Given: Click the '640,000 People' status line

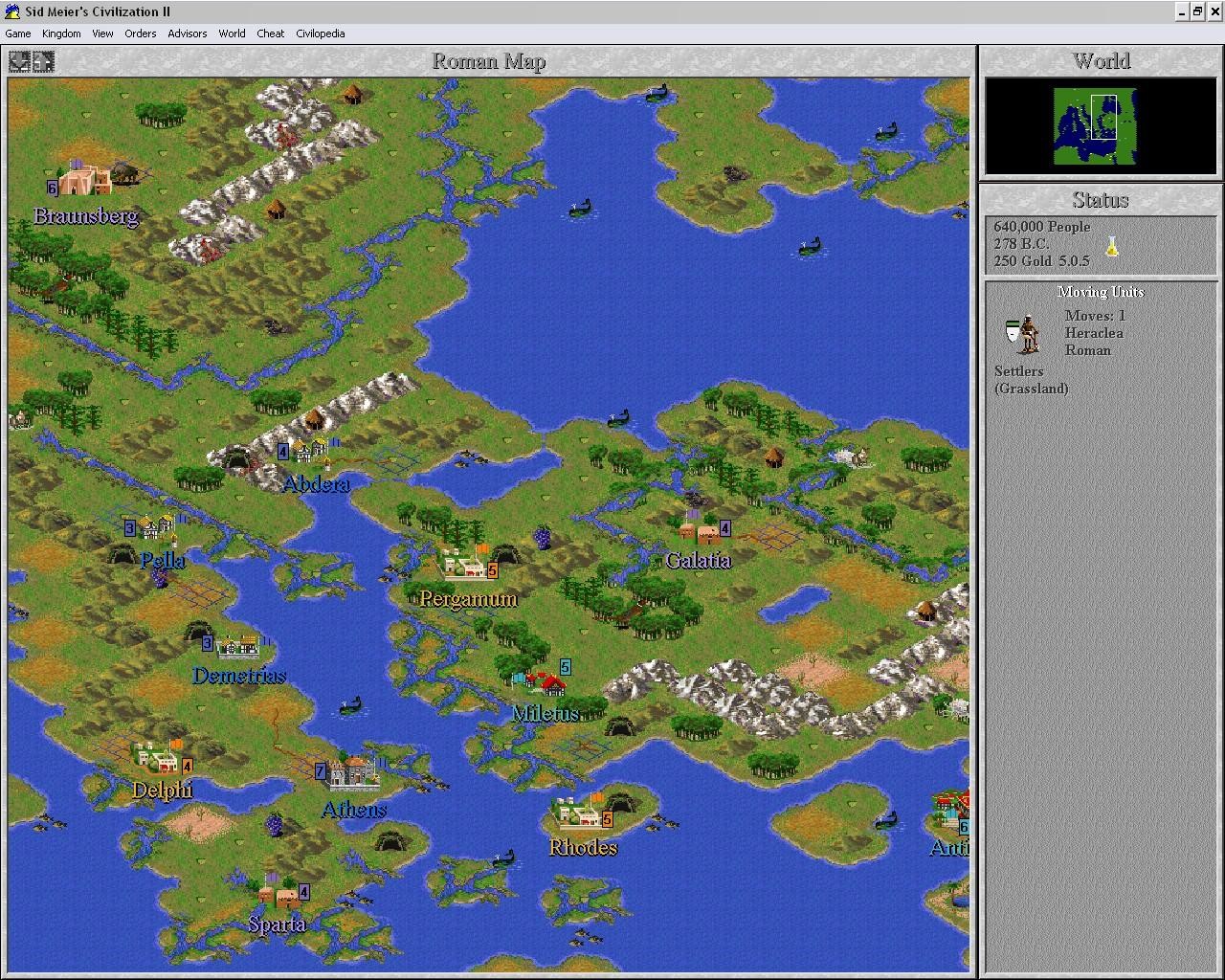Looking at the screenshot, I should click(1042, 227).
